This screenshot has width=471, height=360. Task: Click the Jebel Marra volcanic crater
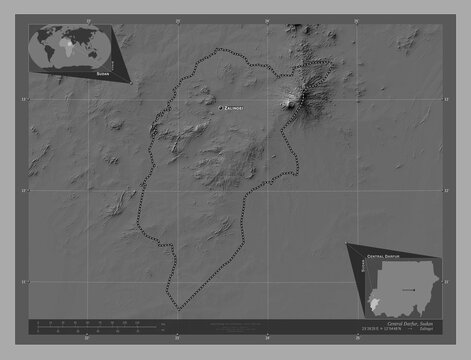click(291, 104)
